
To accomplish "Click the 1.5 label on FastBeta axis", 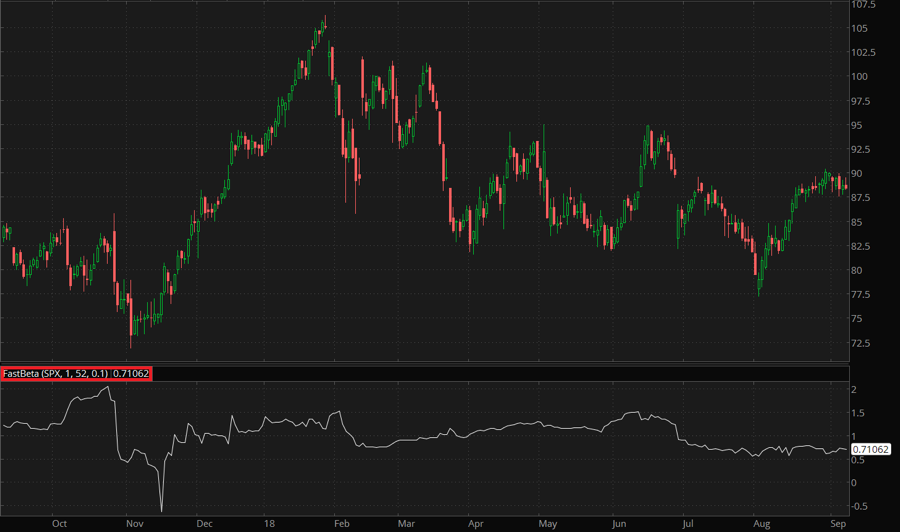I will pos(858,413).
